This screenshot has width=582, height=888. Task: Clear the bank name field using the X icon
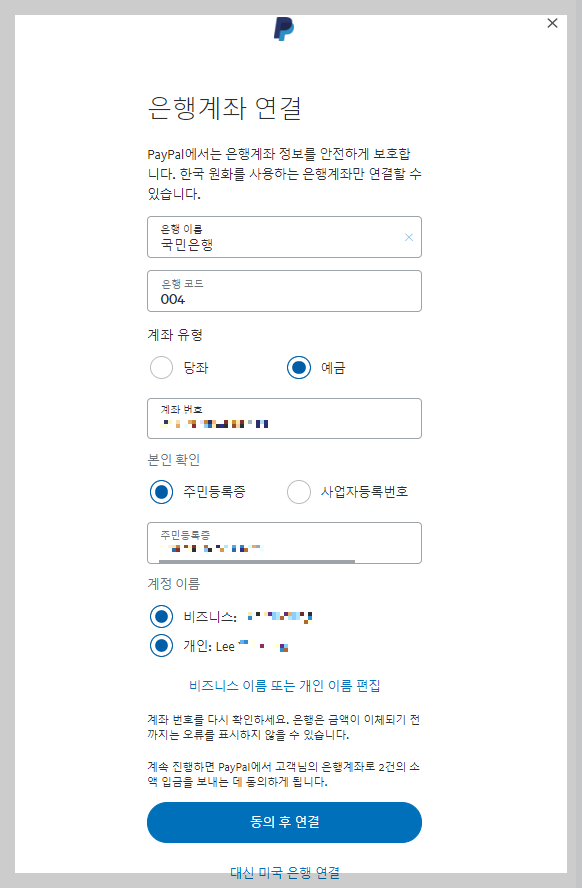point(408,237)
